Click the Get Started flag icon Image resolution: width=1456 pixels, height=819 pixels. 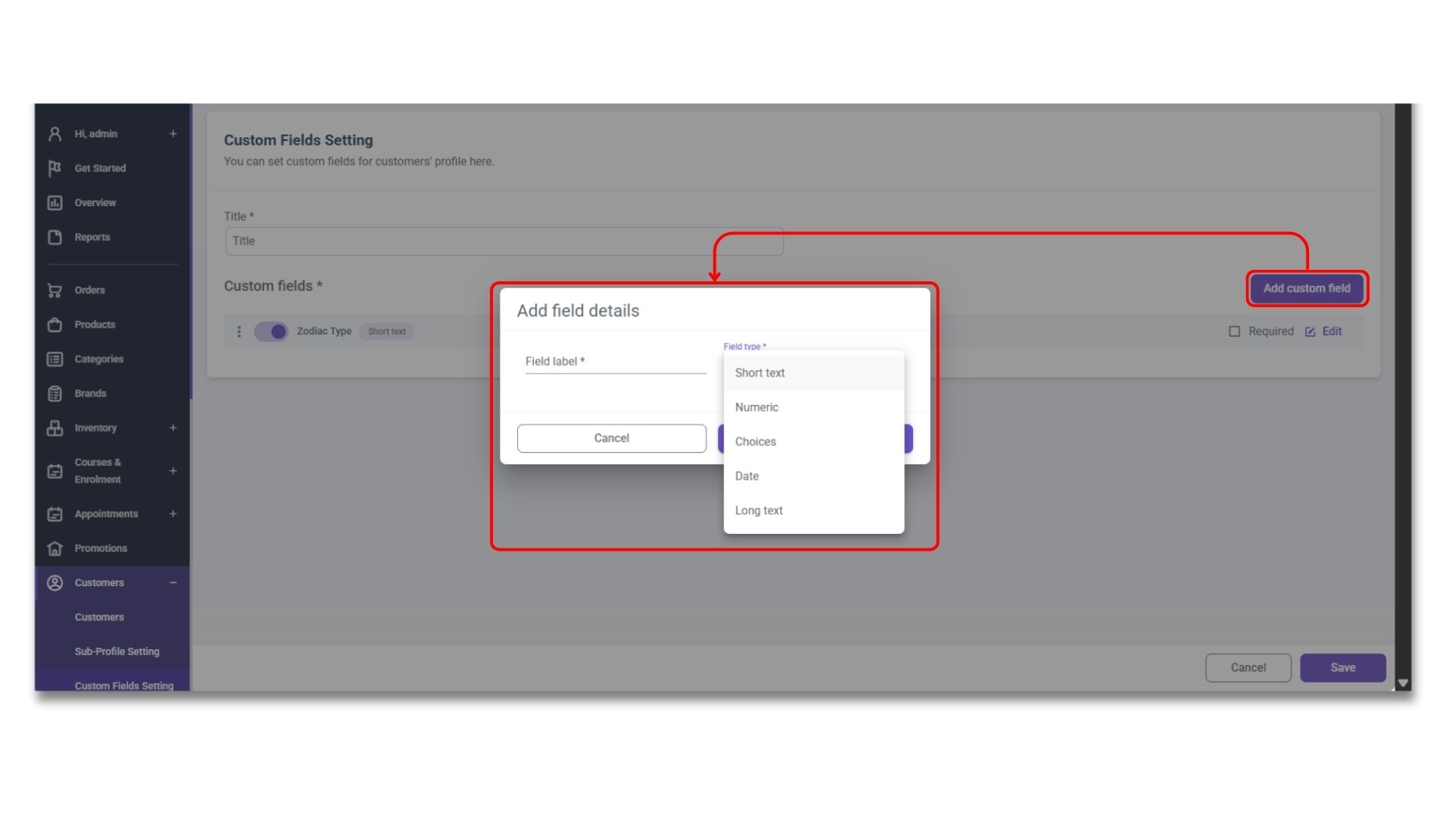point(55,168)
